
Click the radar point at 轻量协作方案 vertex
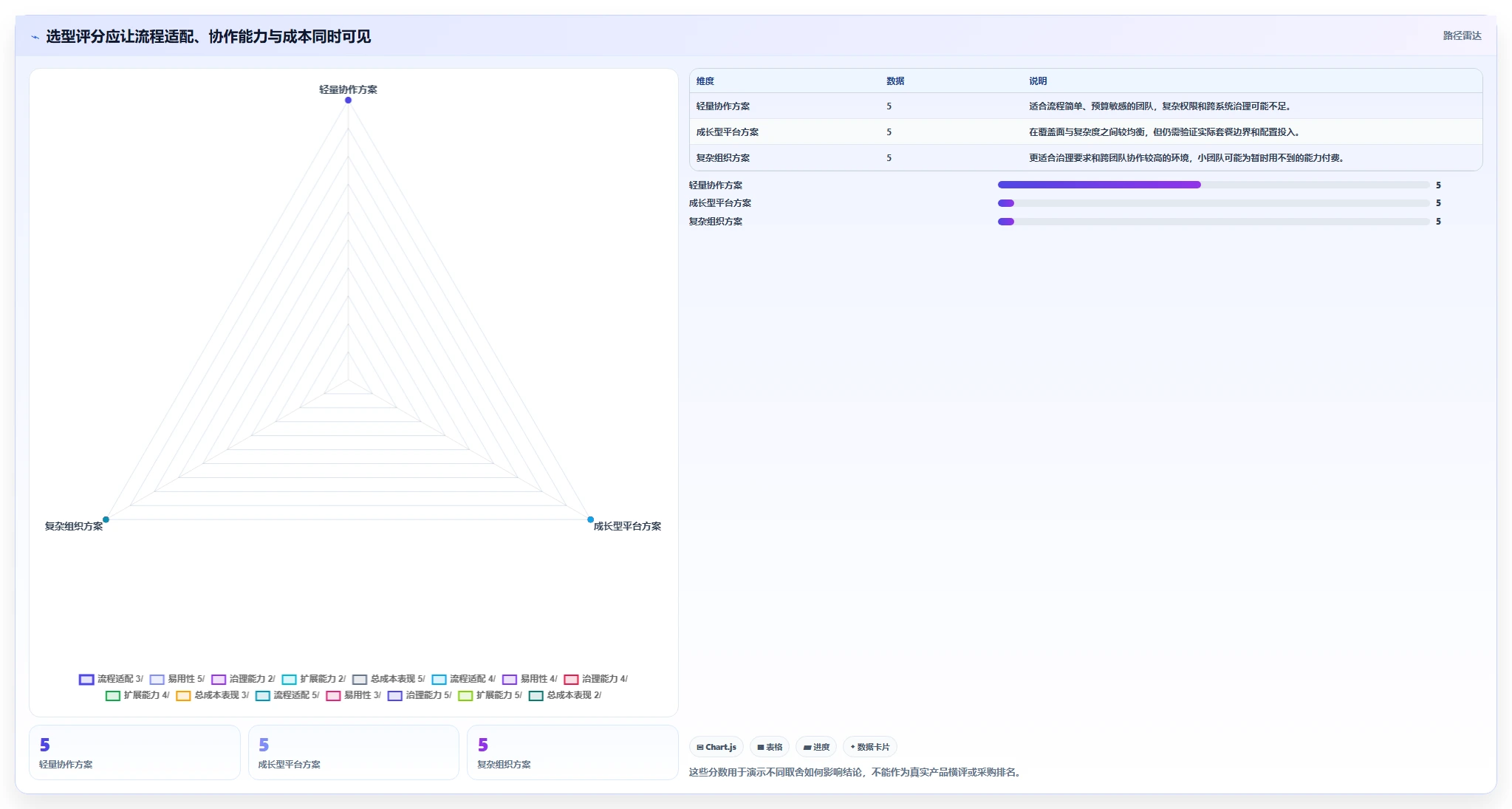coord(348,100)
